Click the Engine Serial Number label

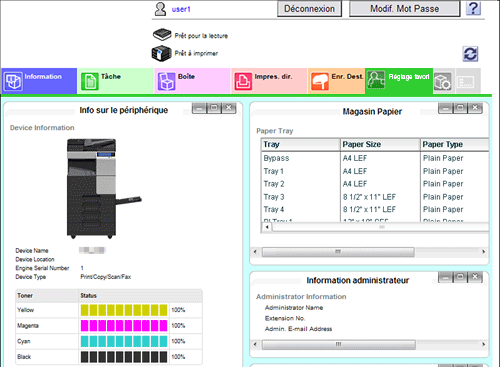coord(42,268)
